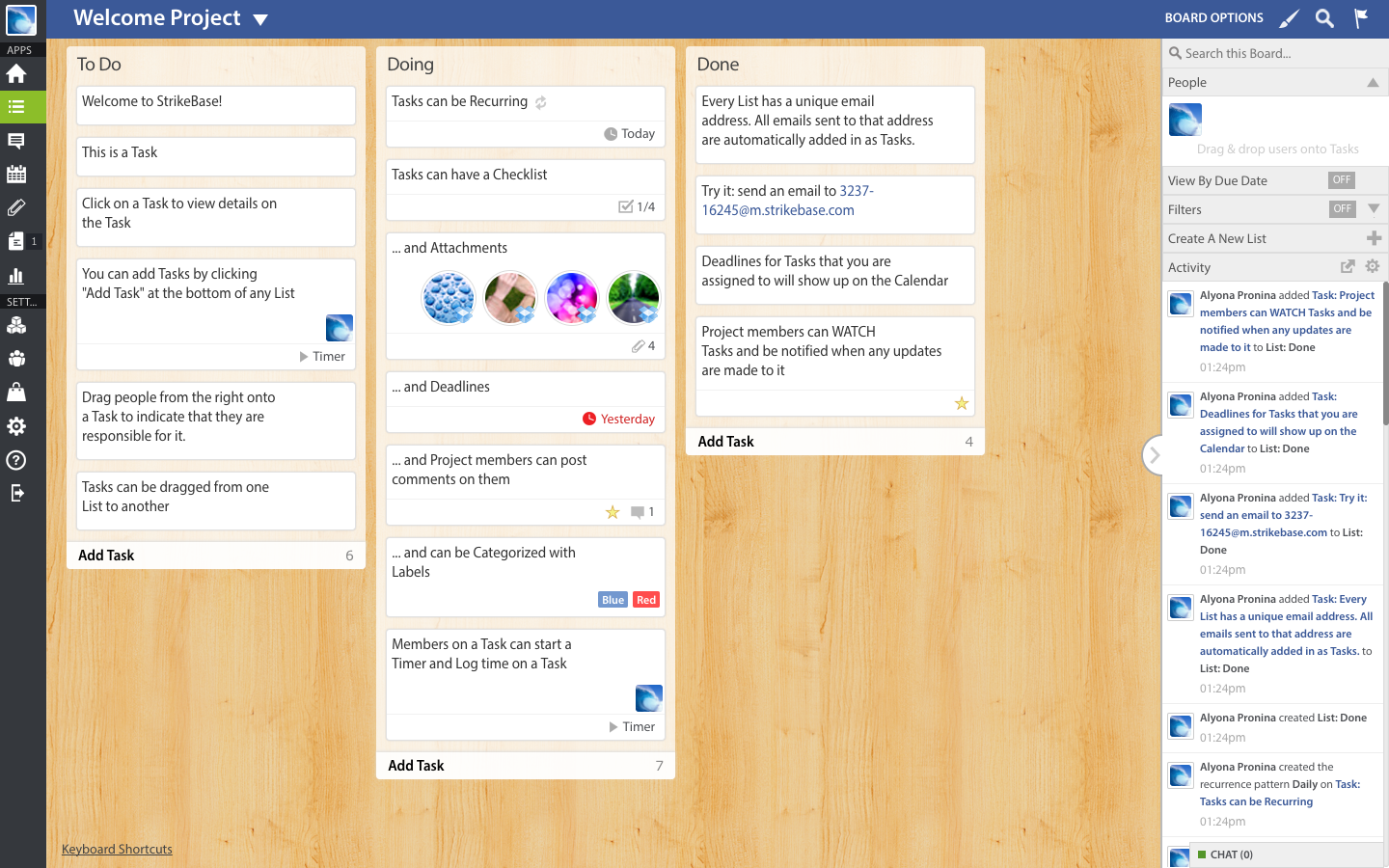Open the comment count on the comments task

pyautogui.click(x=642, y=512)
